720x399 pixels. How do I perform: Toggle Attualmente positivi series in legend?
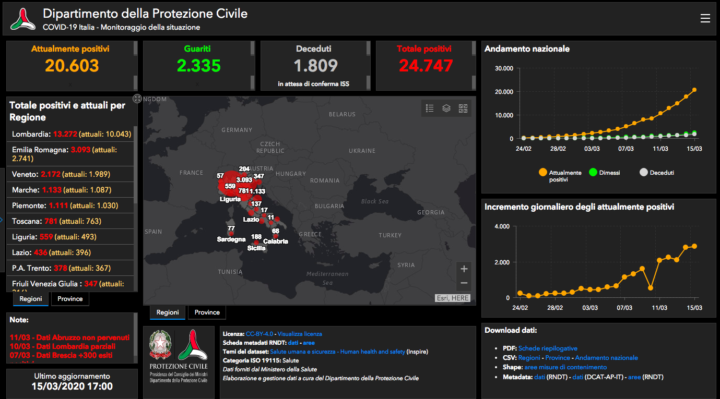click(x=560, y=175)
